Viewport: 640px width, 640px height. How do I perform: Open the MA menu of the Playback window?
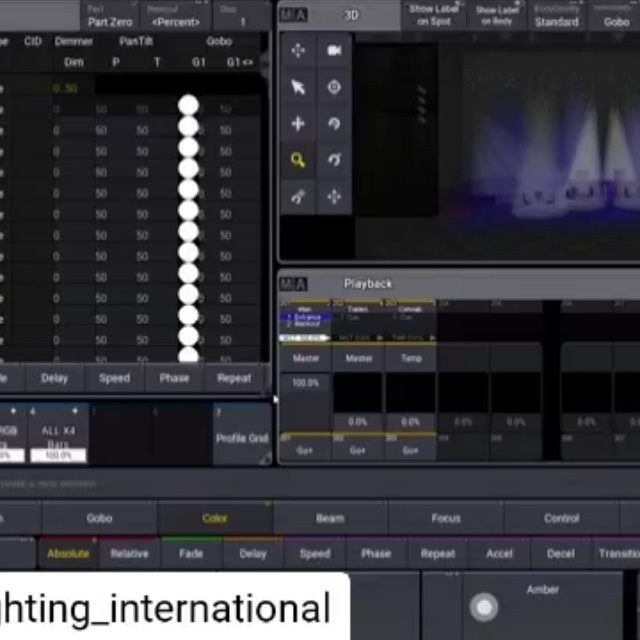pyautogui.click(x=293, y=284)
